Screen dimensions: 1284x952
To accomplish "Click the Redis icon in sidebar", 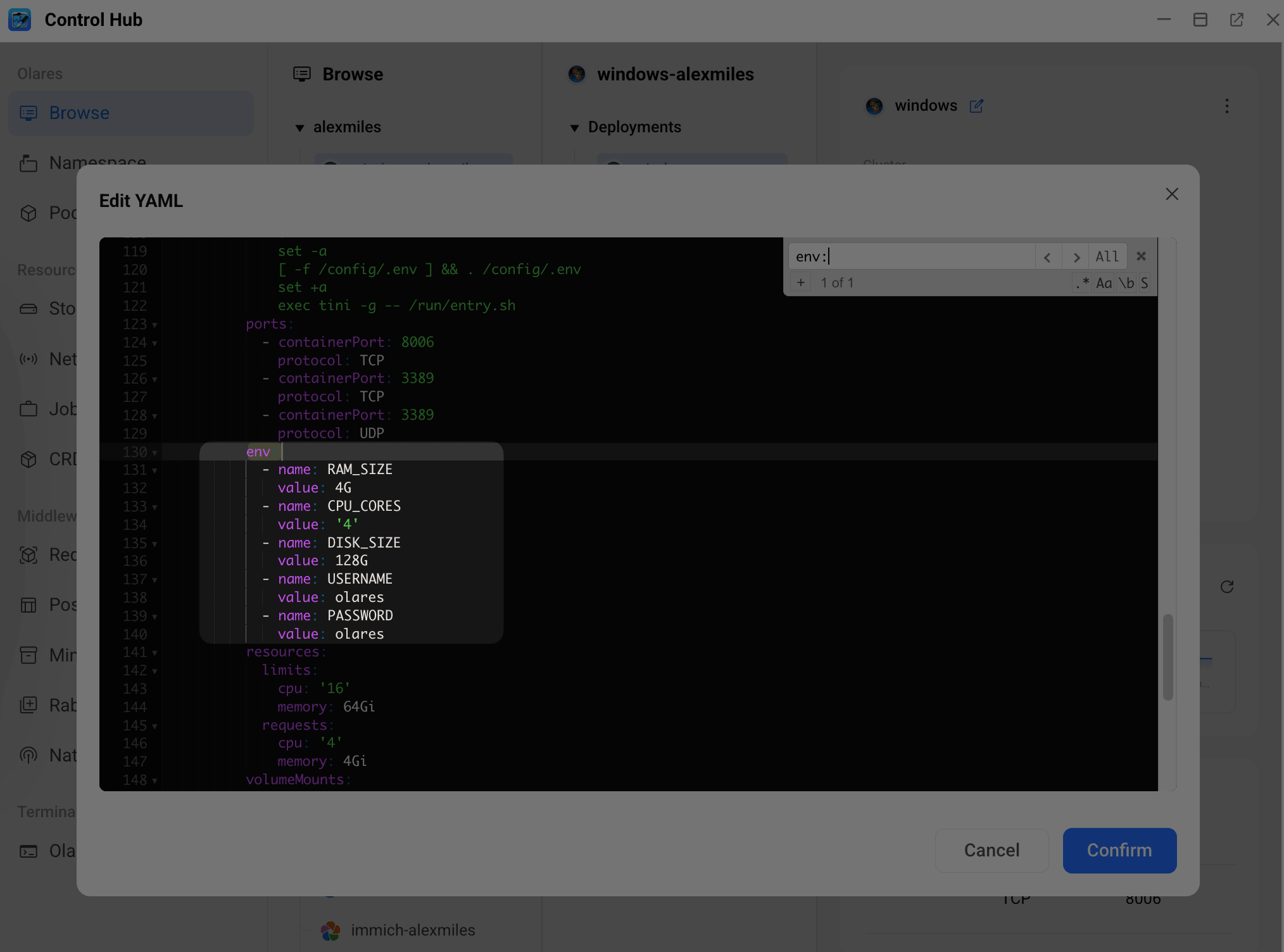I will click(28, 555).
